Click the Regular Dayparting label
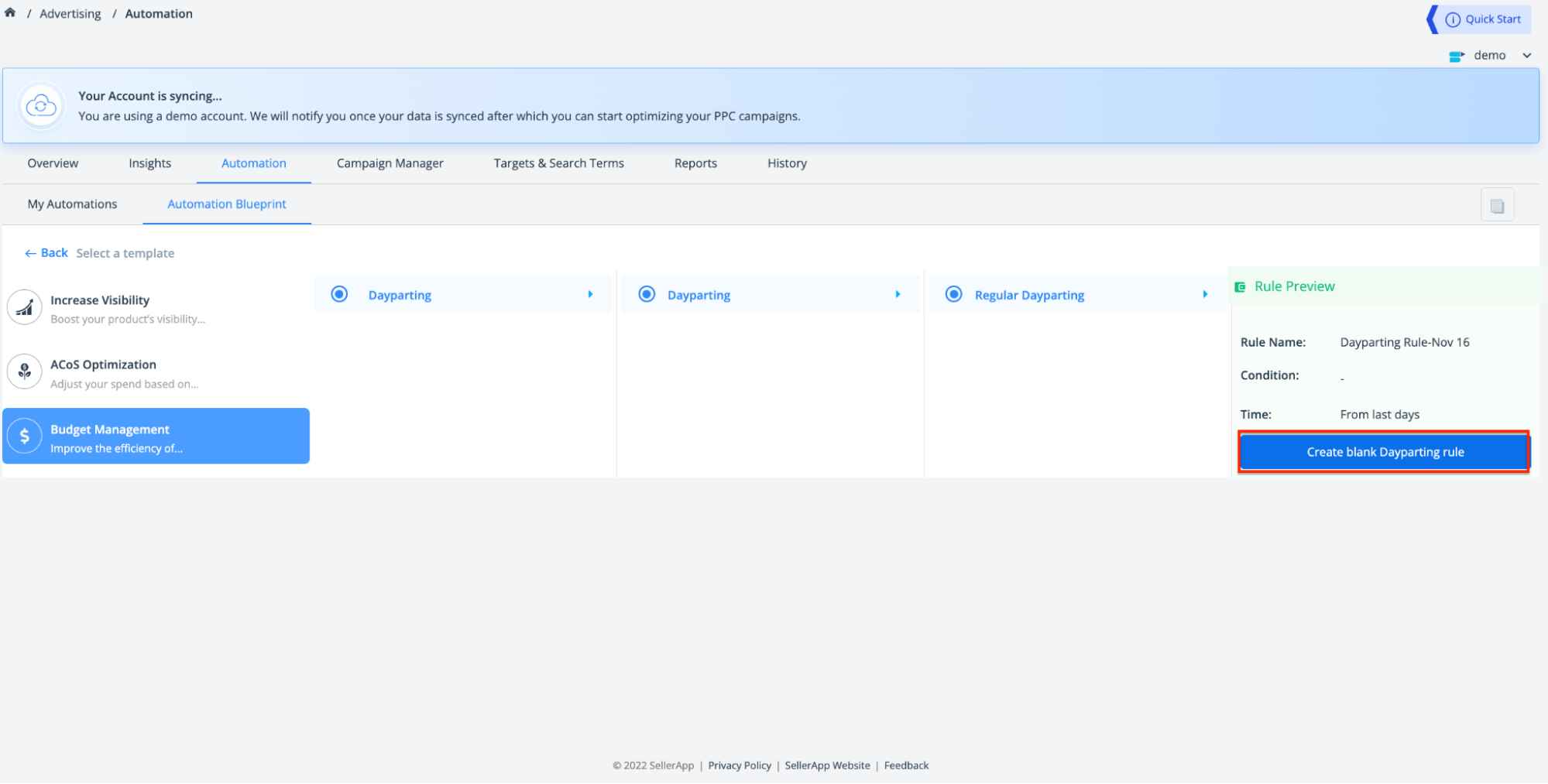 click(1029, 295)
